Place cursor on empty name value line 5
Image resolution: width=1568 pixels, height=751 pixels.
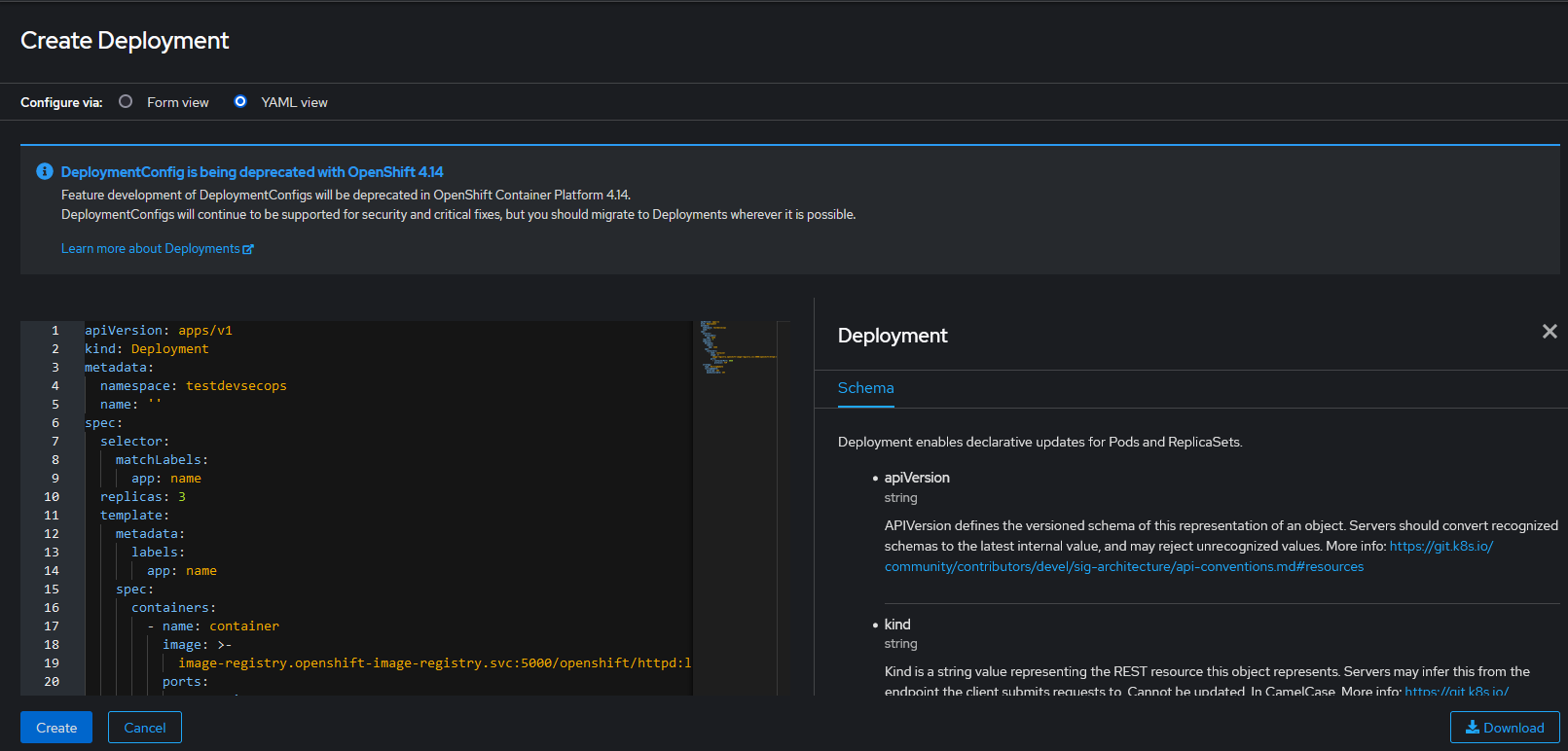(155, 405)
